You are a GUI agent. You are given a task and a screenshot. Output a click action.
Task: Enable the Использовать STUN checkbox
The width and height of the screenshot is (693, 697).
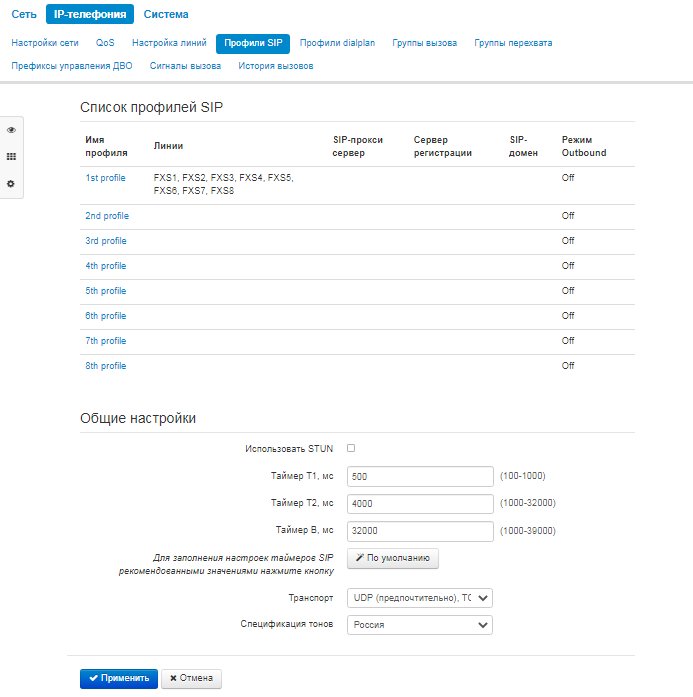coord(351,448)
